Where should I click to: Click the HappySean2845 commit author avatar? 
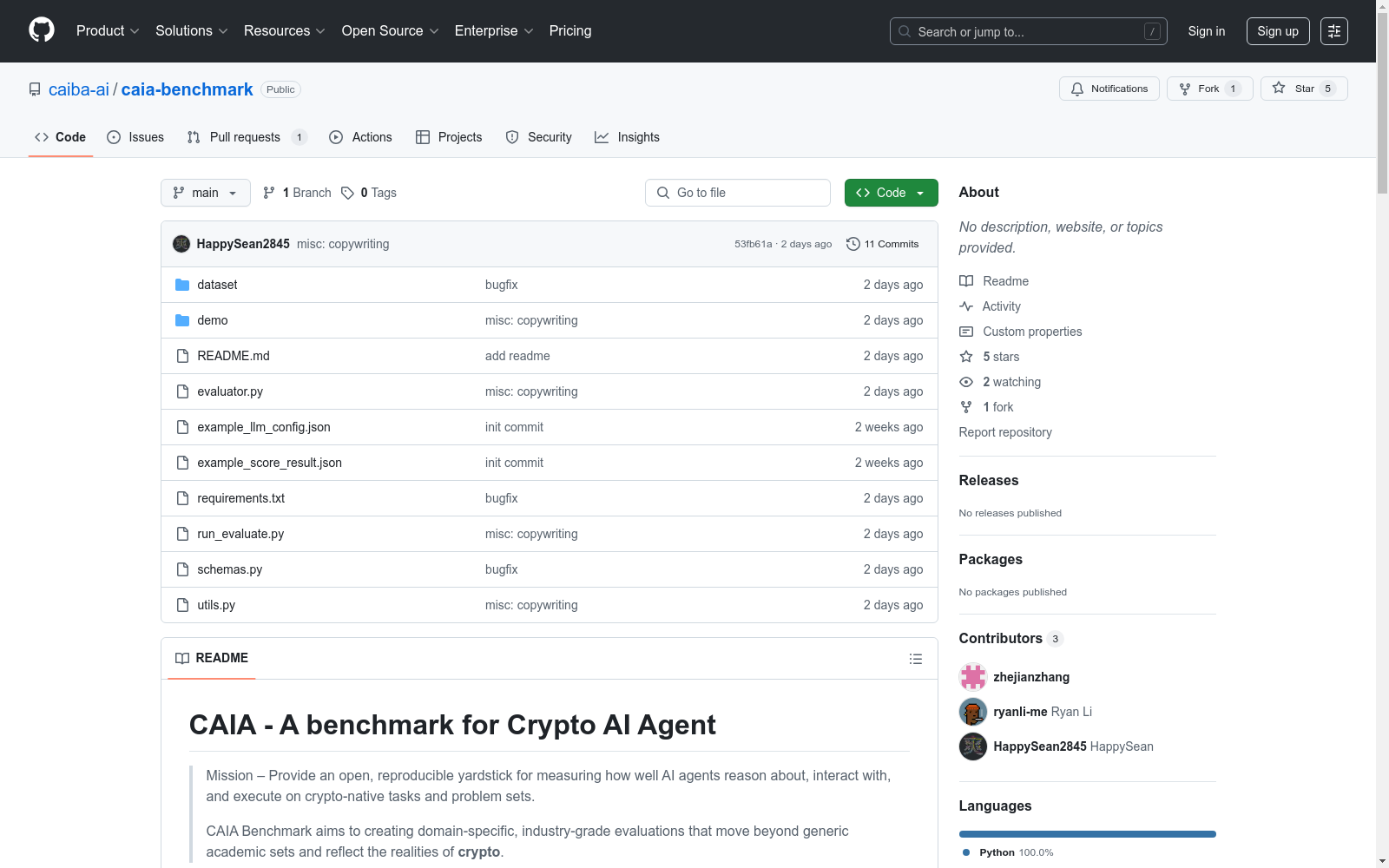click(181, 244)
